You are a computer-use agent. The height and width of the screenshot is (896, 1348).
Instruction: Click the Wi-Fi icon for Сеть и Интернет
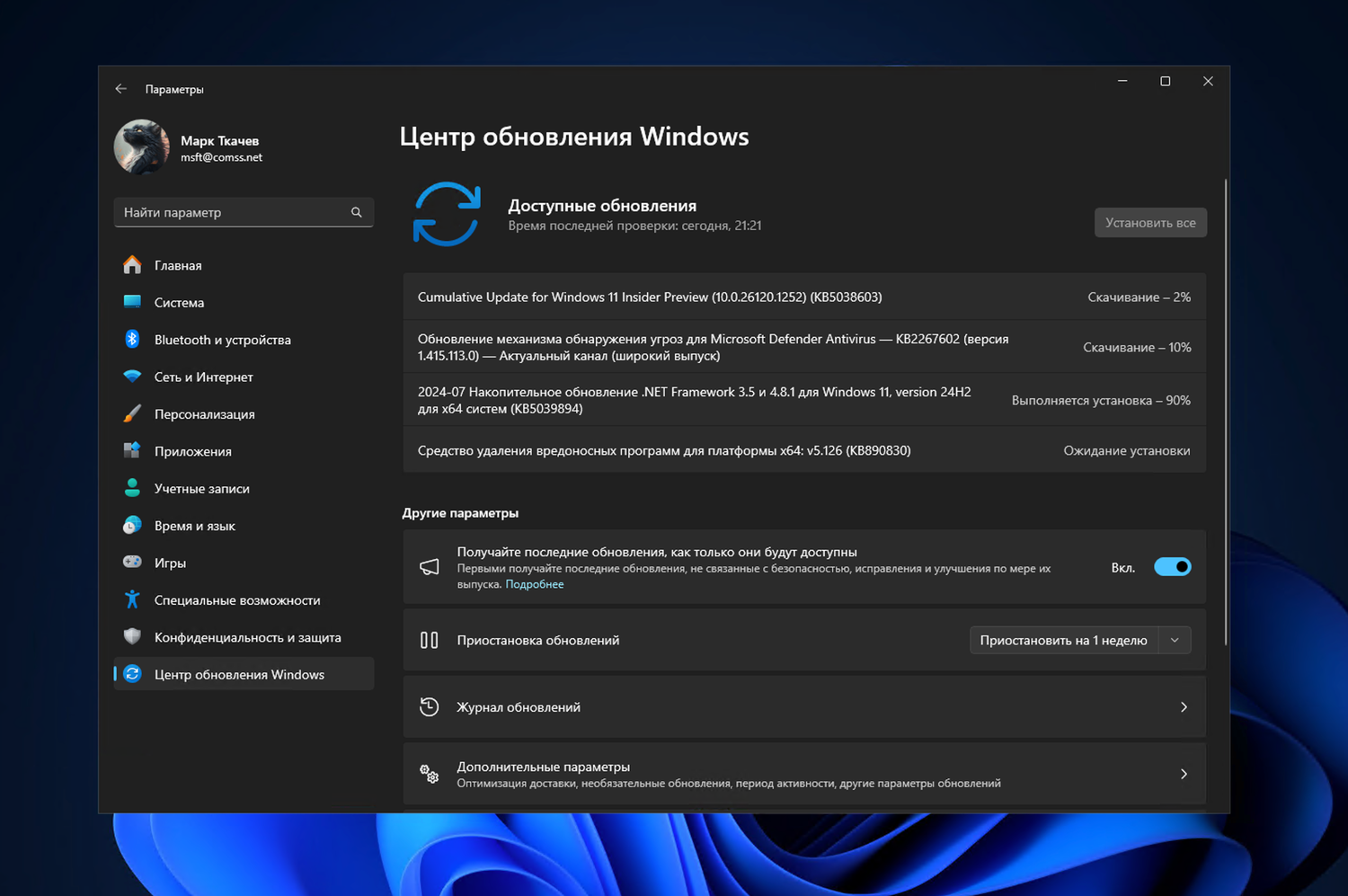click(x=132, y=377)
